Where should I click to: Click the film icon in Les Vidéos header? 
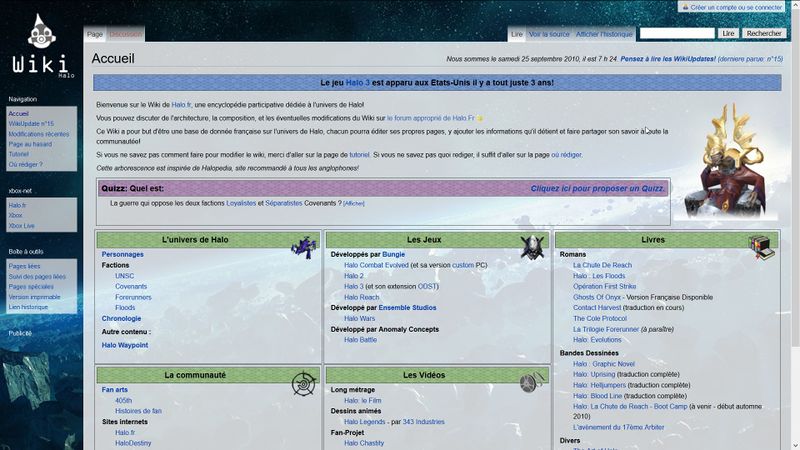point(532,382)
